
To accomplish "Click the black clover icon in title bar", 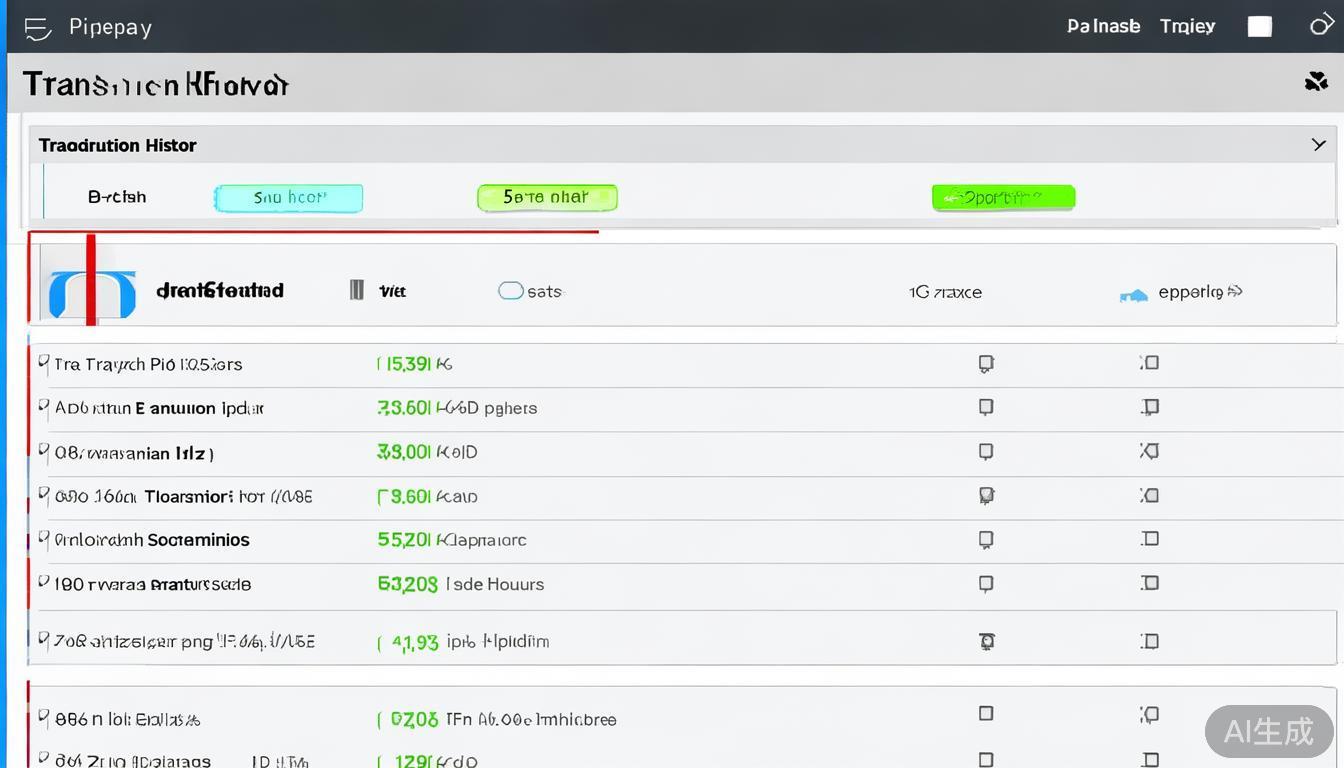I will tap(1316, 82).
